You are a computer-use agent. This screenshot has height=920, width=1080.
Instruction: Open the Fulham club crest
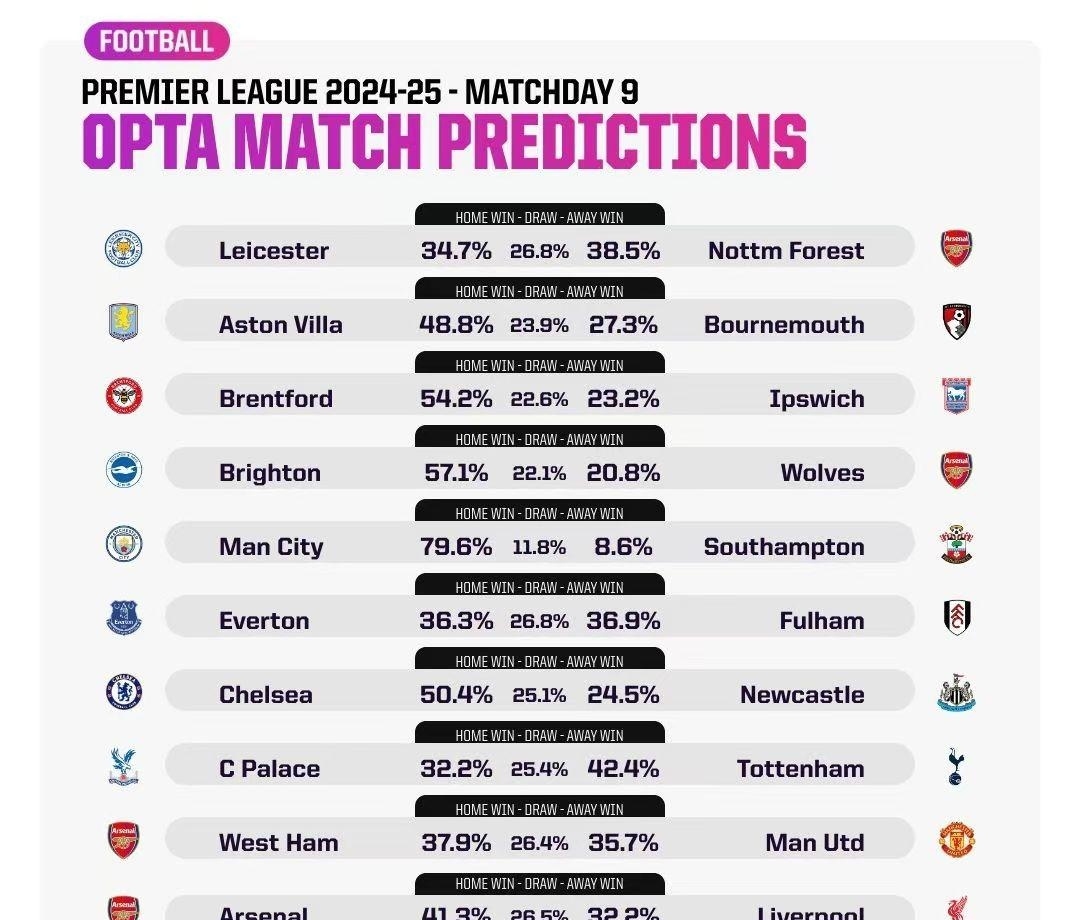(x=957, y=618)
